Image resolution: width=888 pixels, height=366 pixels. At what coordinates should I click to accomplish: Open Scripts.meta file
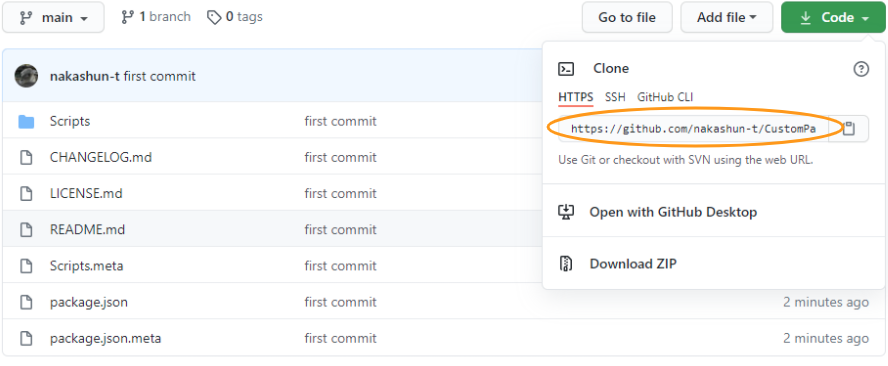pos(87,266)
